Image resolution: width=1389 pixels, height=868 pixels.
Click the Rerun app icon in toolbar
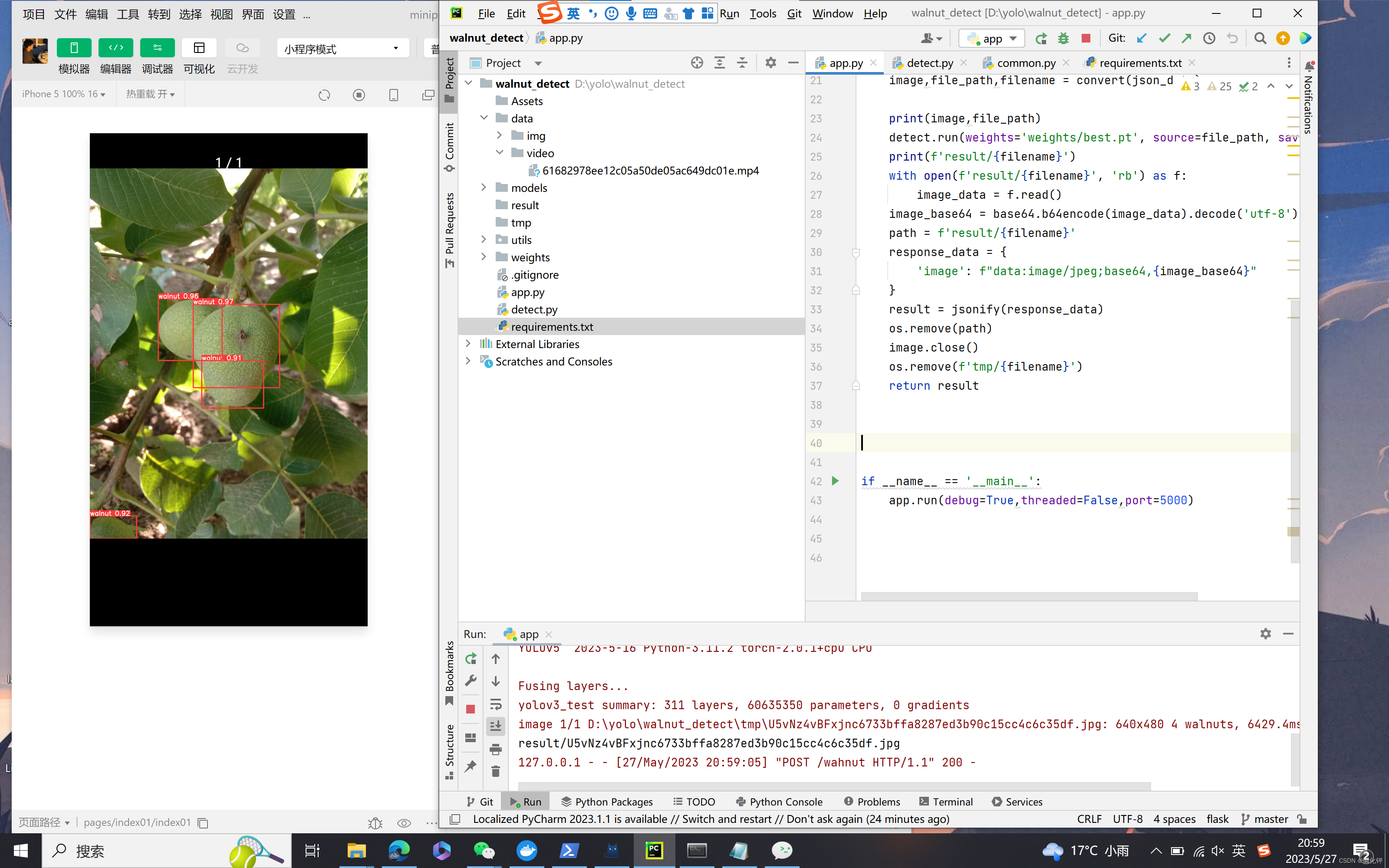[1040, 39]
